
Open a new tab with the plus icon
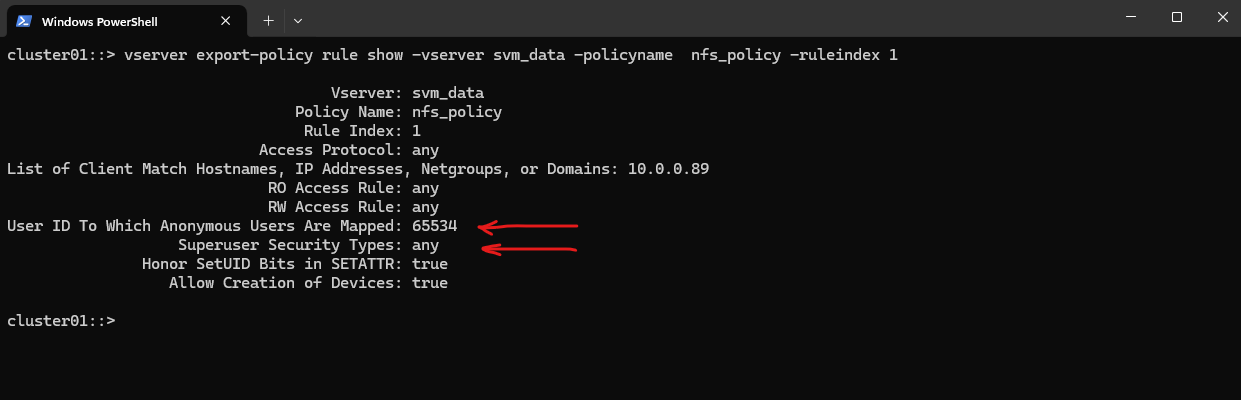click(268, 20)
